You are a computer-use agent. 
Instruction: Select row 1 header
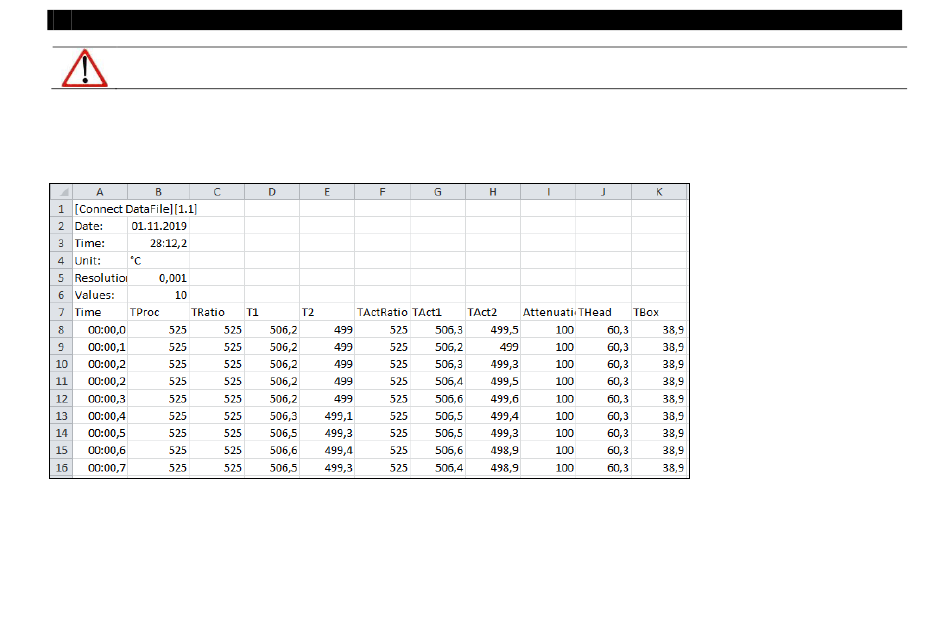coord(61,209)
